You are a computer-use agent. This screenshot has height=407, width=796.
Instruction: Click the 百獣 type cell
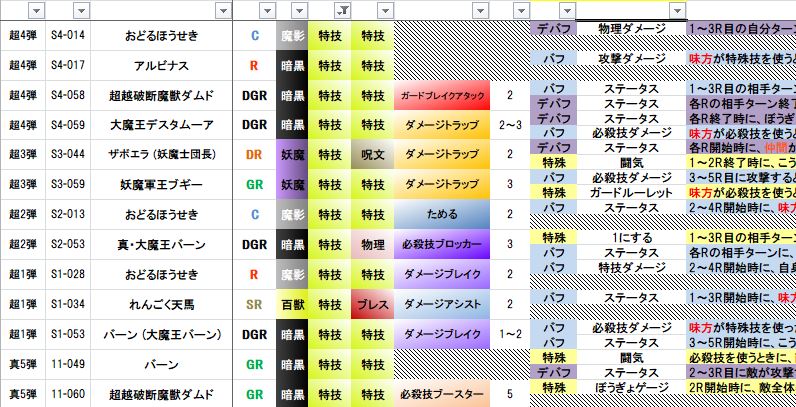pos(292,304)
